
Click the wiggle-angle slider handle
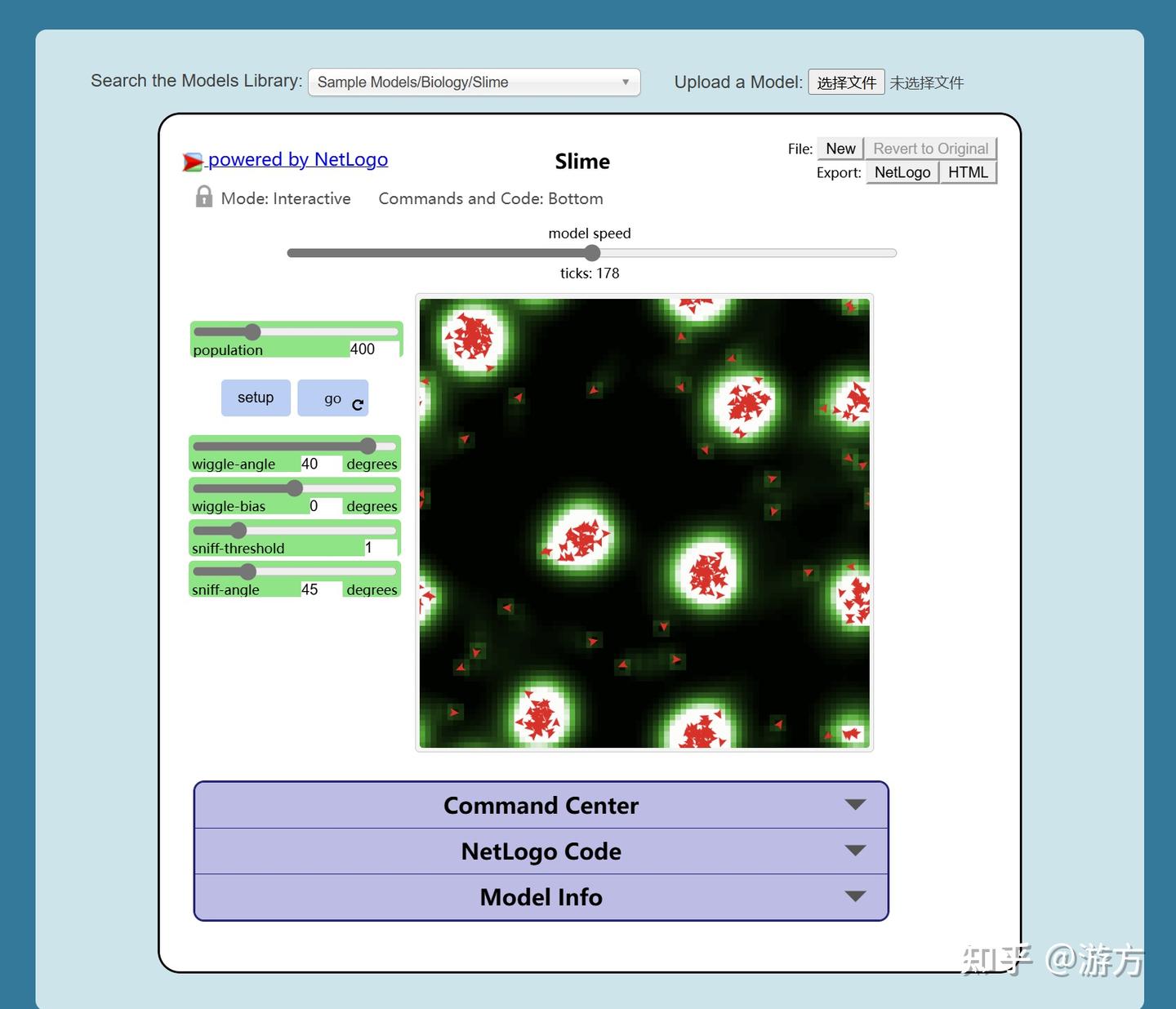pyautogui.click(x=368, y=446)
